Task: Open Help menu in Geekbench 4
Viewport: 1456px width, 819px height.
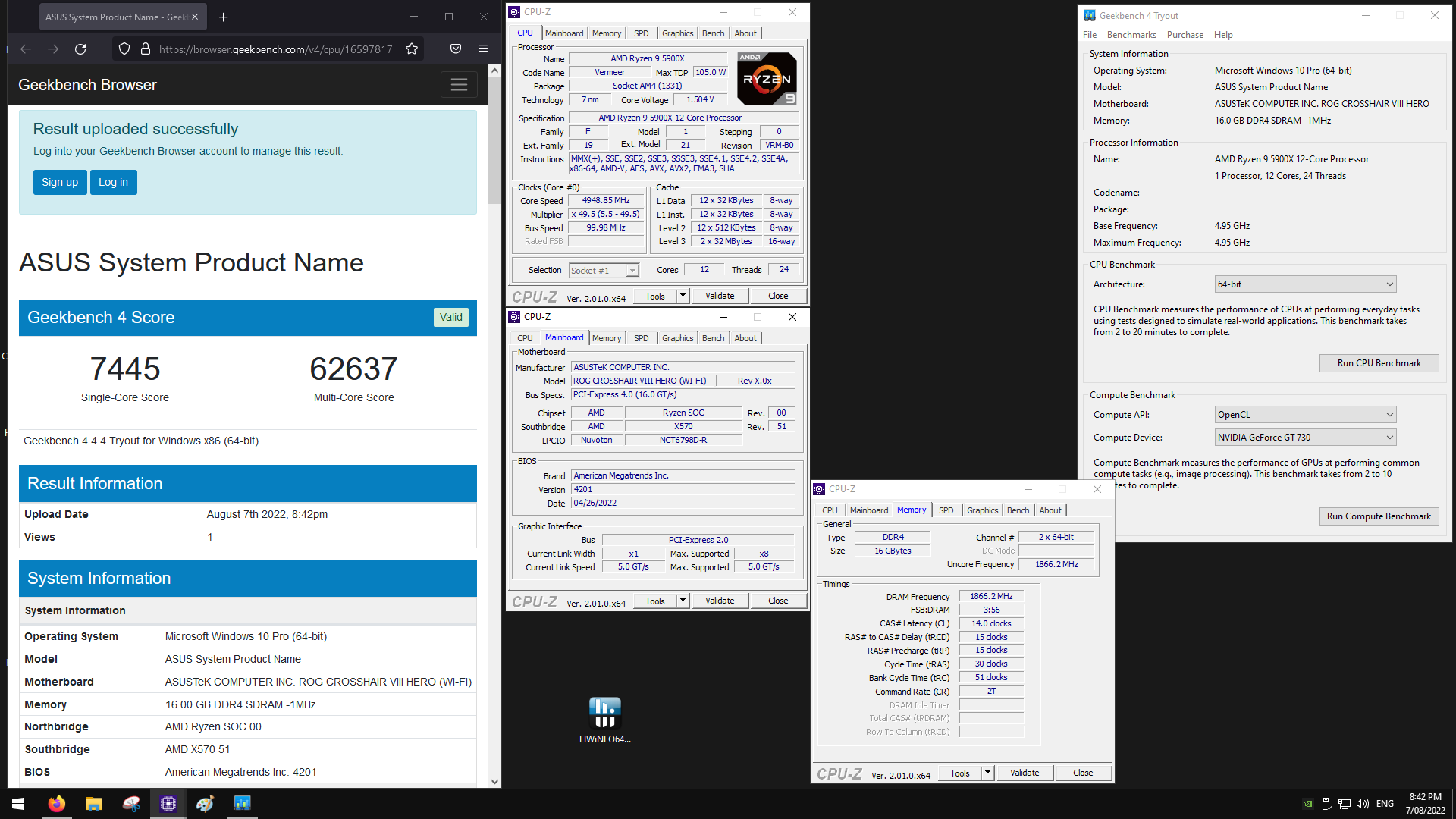Action: coord(1223,35)
